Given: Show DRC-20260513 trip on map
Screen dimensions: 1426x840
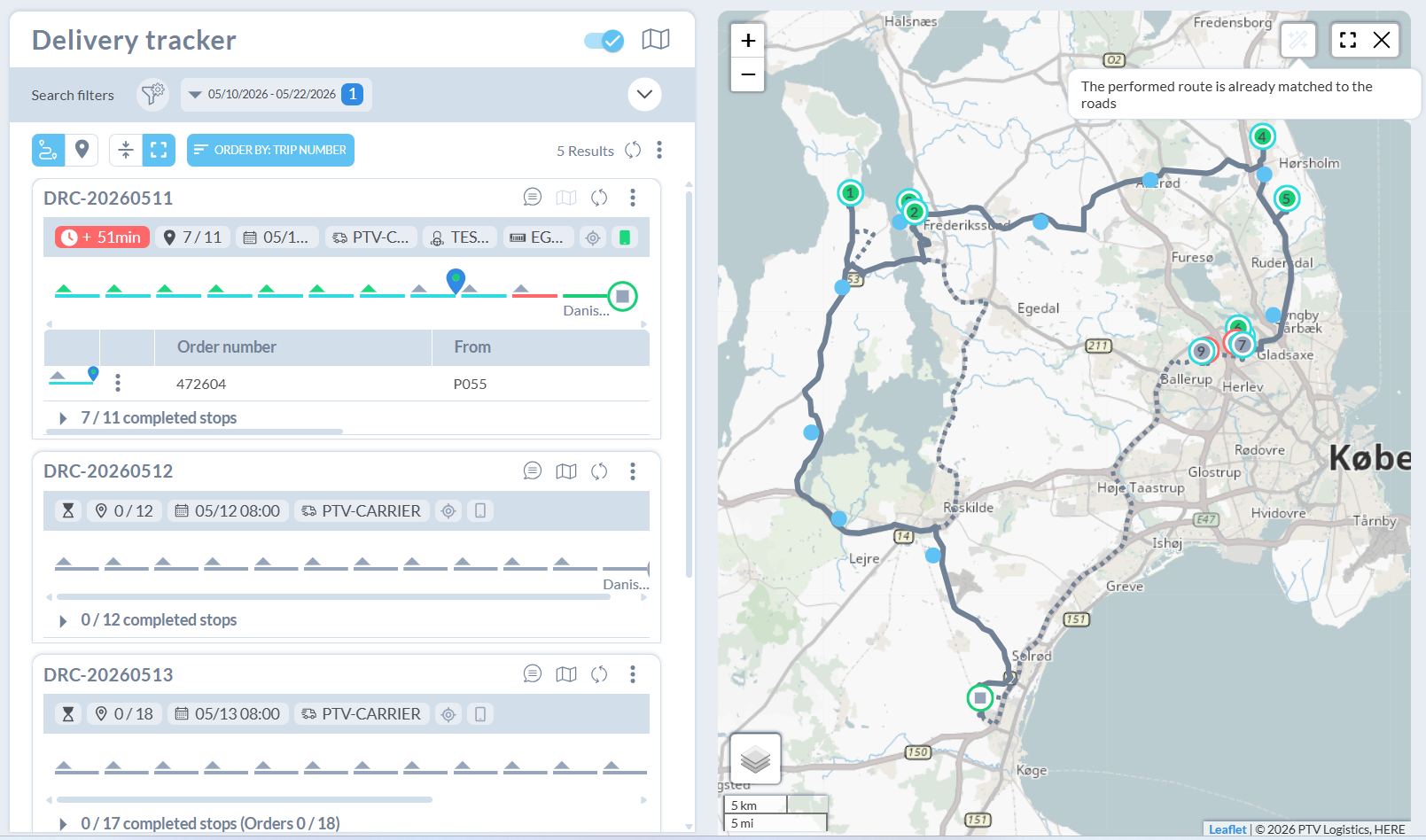Looking at the screenshot, I should [x=566, y=674].
